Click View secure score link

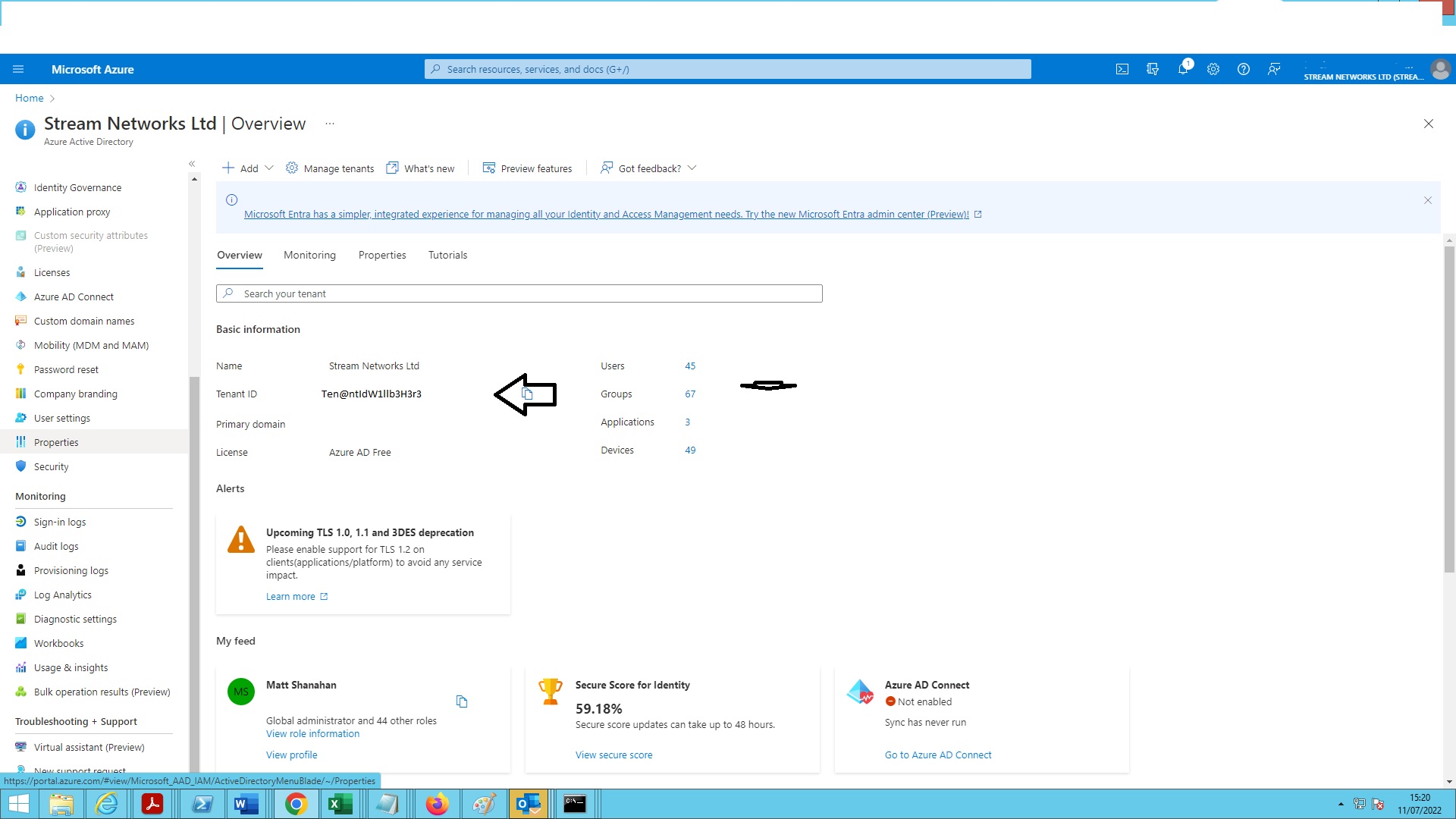click(614, 754)
